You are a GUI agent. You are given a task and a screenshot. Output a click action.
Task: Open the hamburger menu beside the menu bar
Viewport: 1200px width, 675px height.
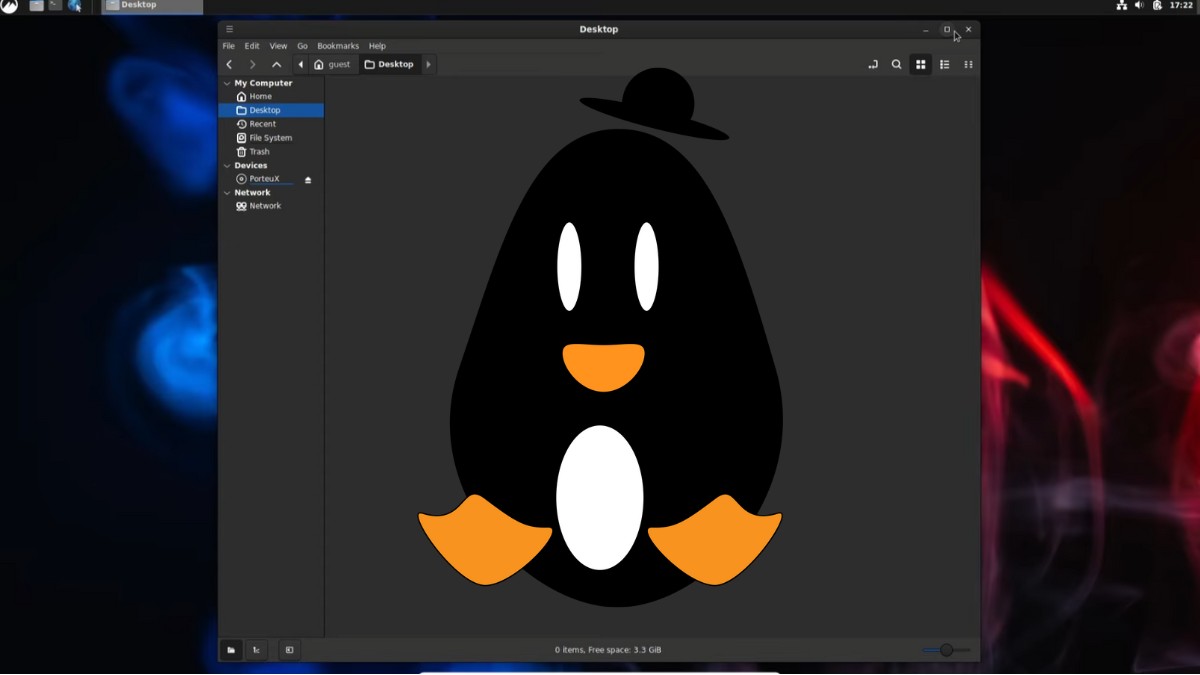point(229,29)
